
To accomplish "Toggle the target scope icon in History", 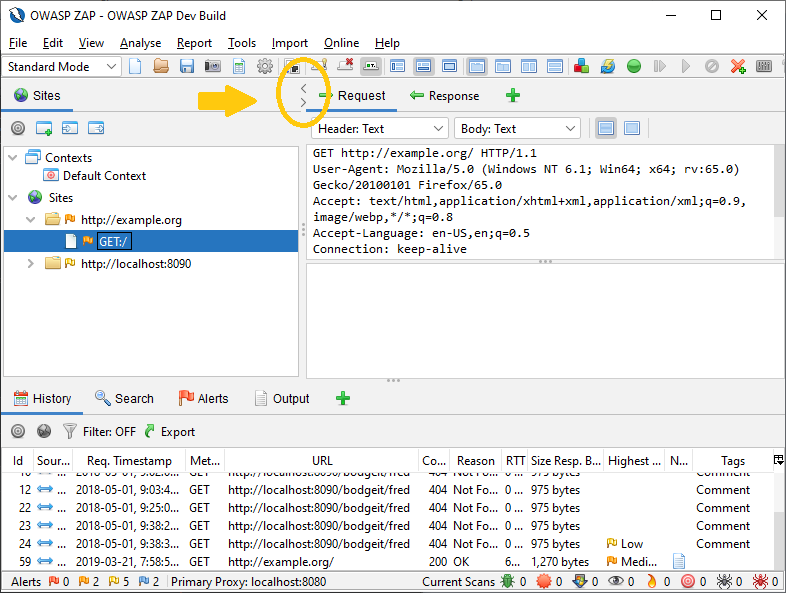I will pyautogui.click(x=17, y=432).
